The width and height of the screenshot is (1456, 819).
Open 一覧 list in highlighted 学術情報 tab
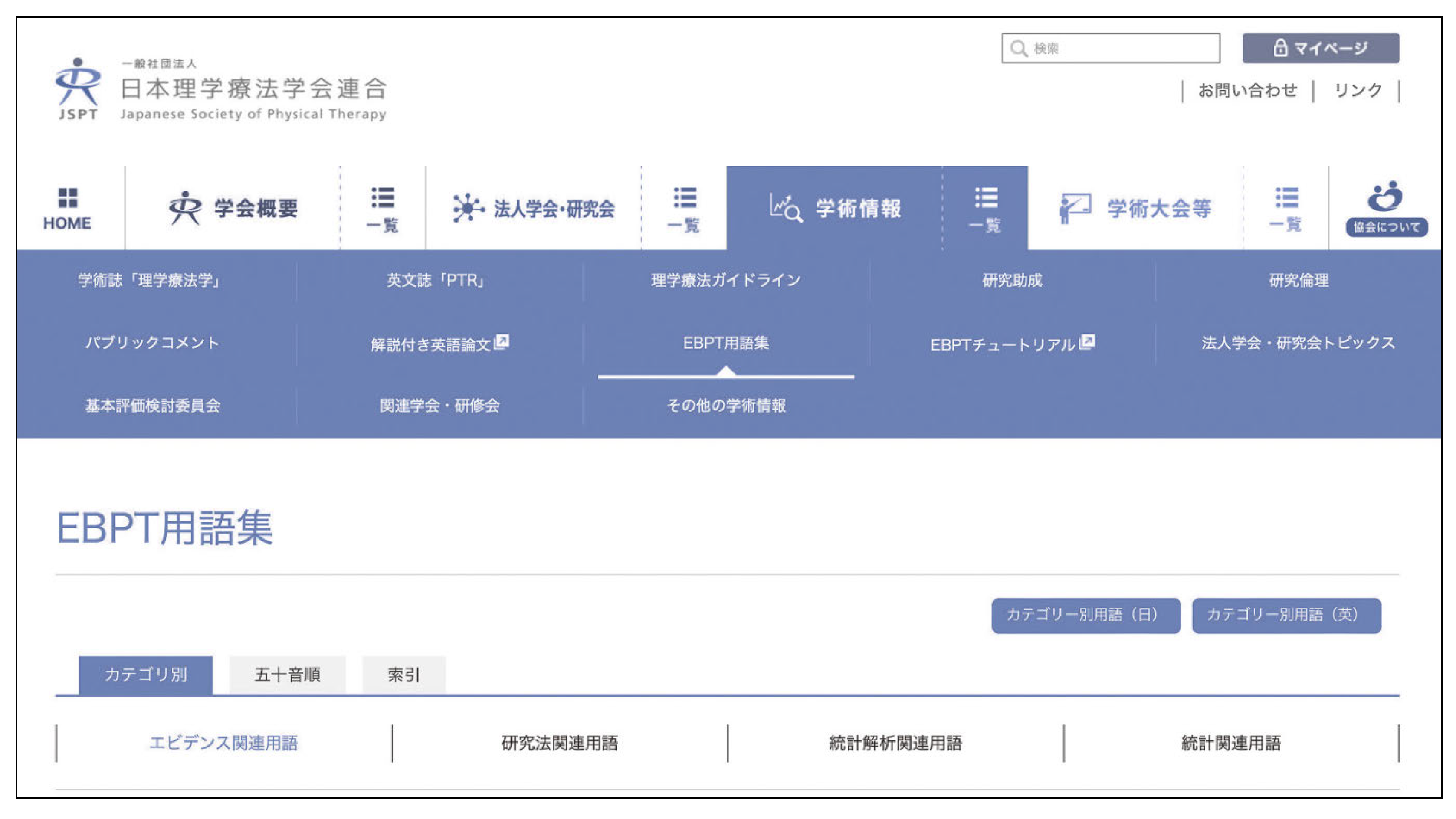[985, 209]
